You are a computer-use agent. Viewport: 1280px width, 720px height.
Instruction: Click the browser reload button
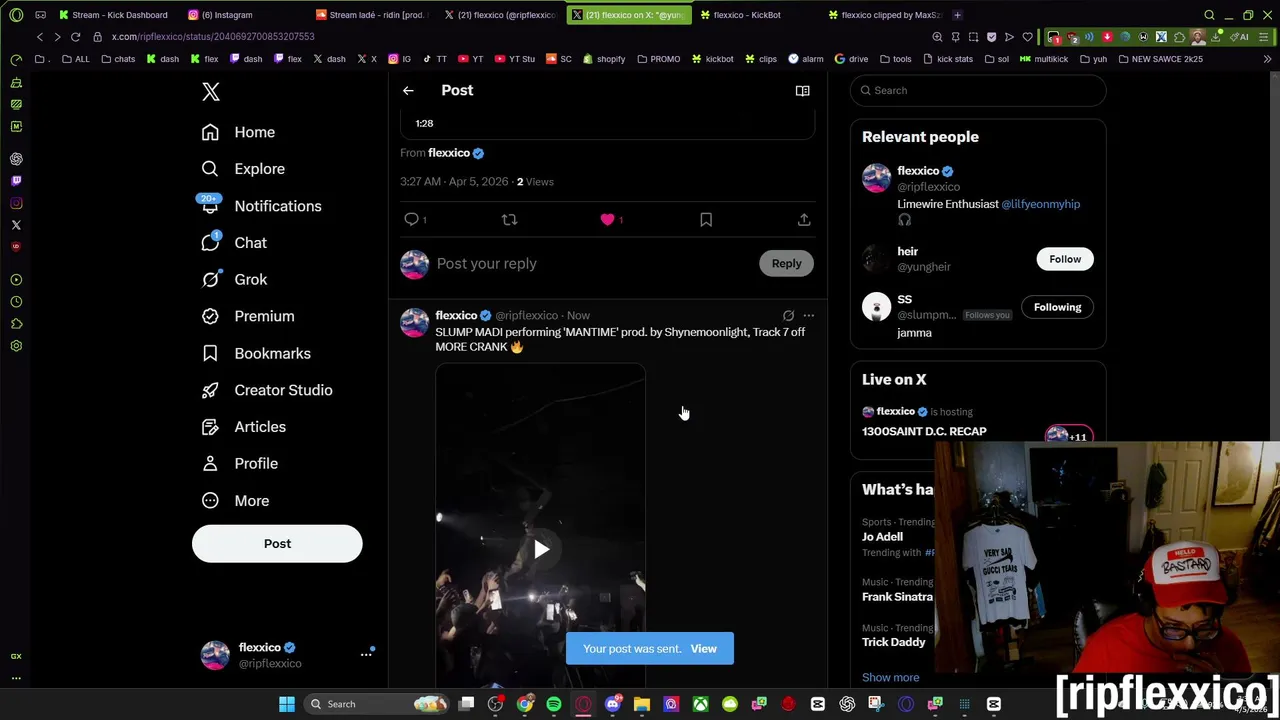[x=75, y=37]
